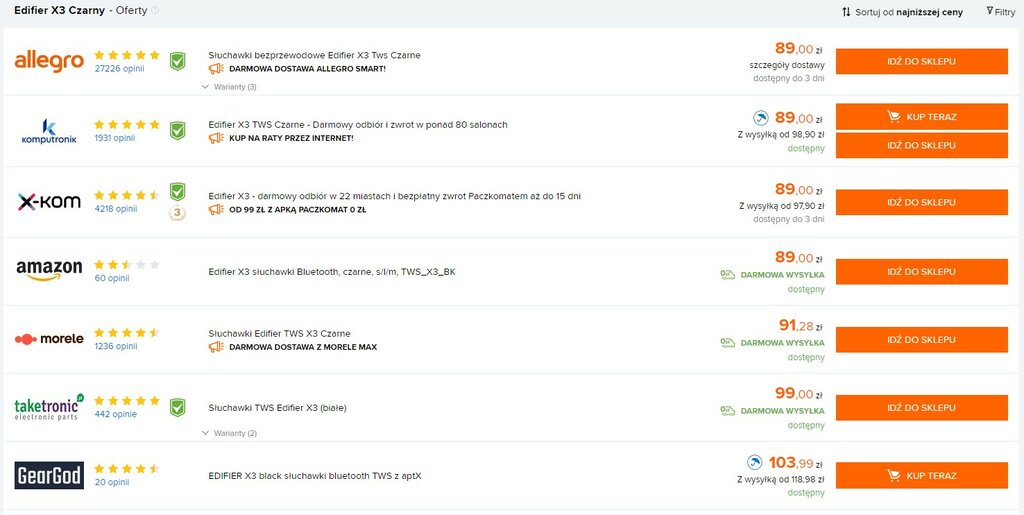This screenshot has height=515, width=1024.
Task: Go to shop for the Amazon offer
Action: [x=921, y=272]
